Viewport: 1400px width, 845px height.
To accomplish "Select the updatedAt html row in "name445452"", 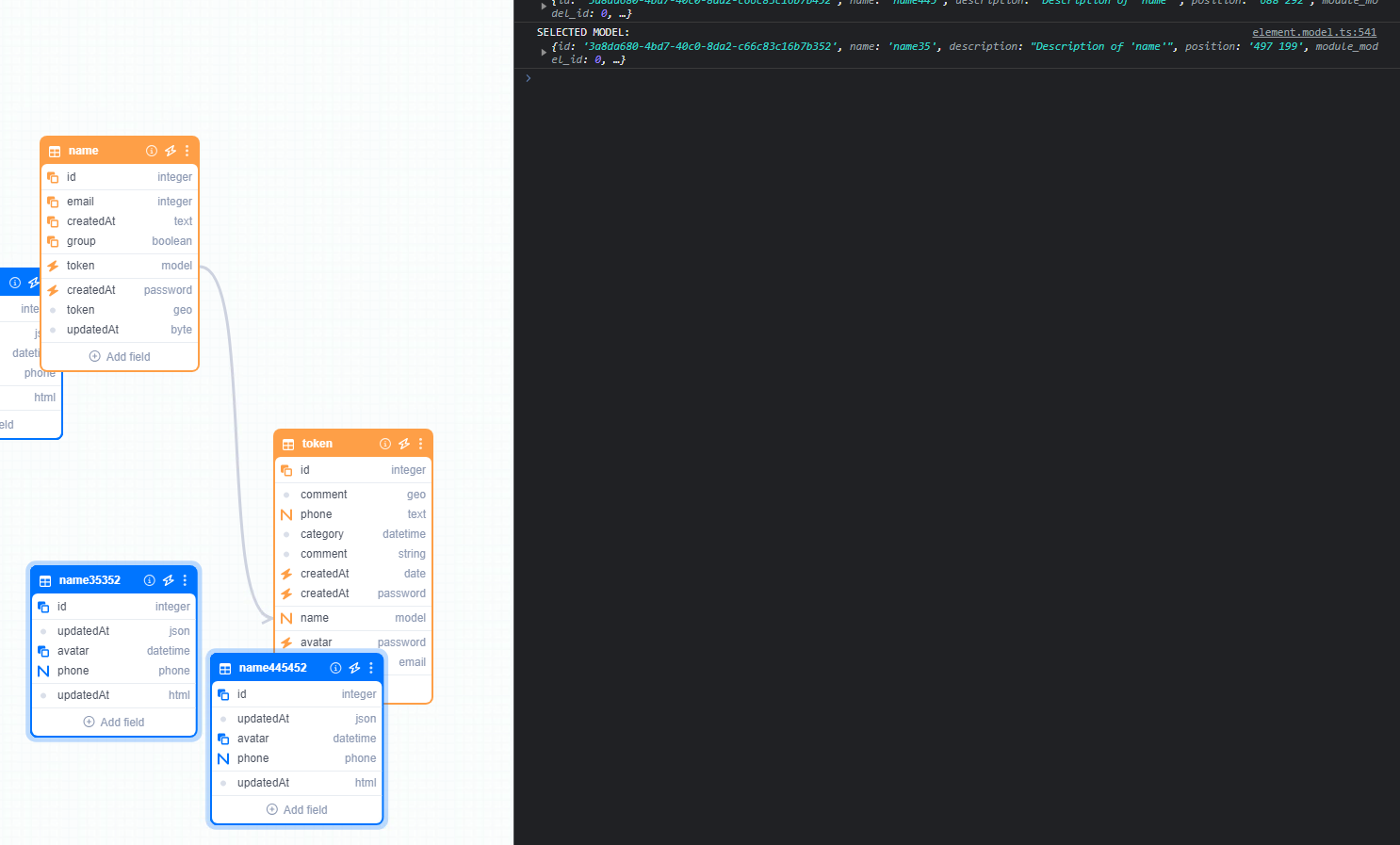I will pyautogui.click(x=297, y=783).
